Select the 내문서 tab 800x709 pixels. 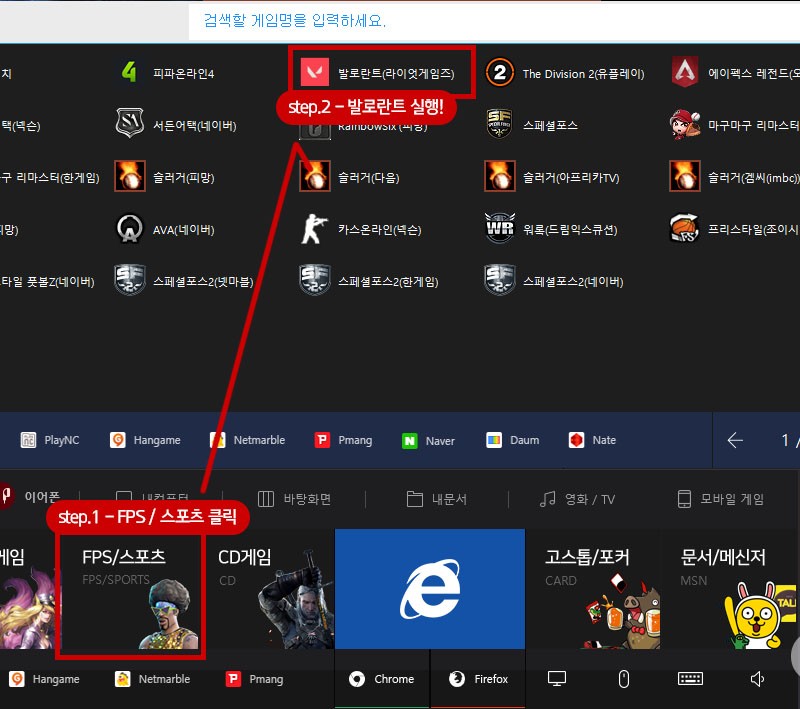coord(437,499)
